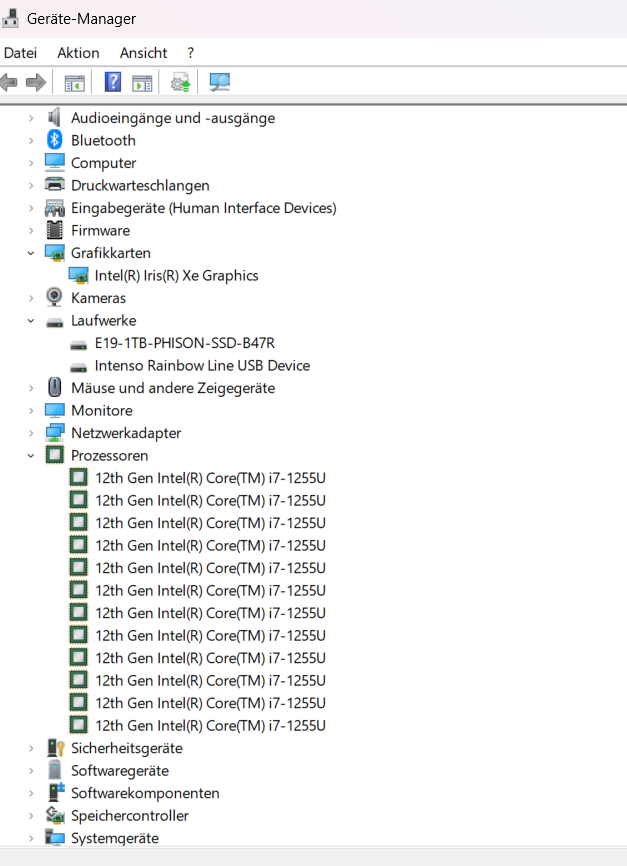Click the Sicherheitsgeräte key icon
This screenshot has height=866, width=627.
(x=56, y=748)
